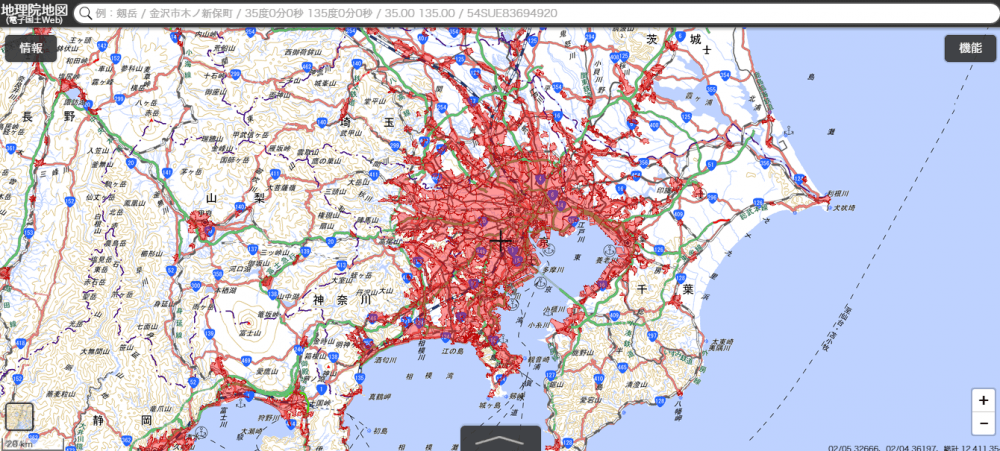1000x451 pixels.
Task: Click the route 135 shield near 真鶴岬
Action: (360, 378)
